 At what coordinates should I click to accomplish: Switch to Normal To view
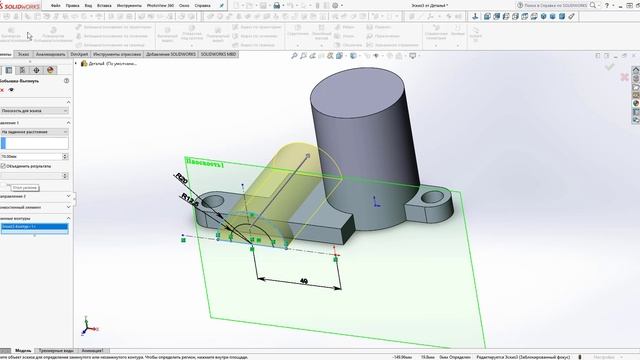coord(475,16)
